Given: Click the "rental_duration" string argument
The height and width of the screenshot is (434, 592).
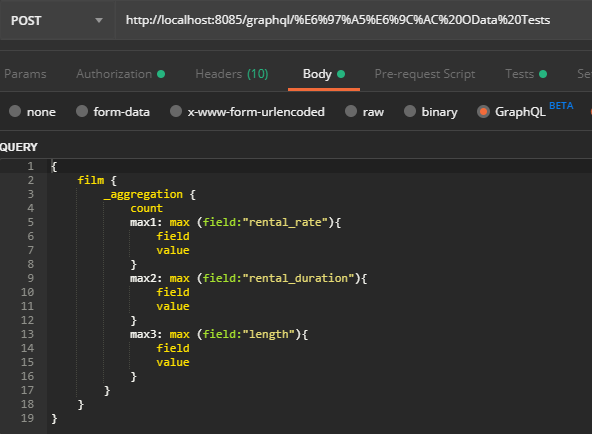Looking at the screenshot, I should [x=298, y=278].
